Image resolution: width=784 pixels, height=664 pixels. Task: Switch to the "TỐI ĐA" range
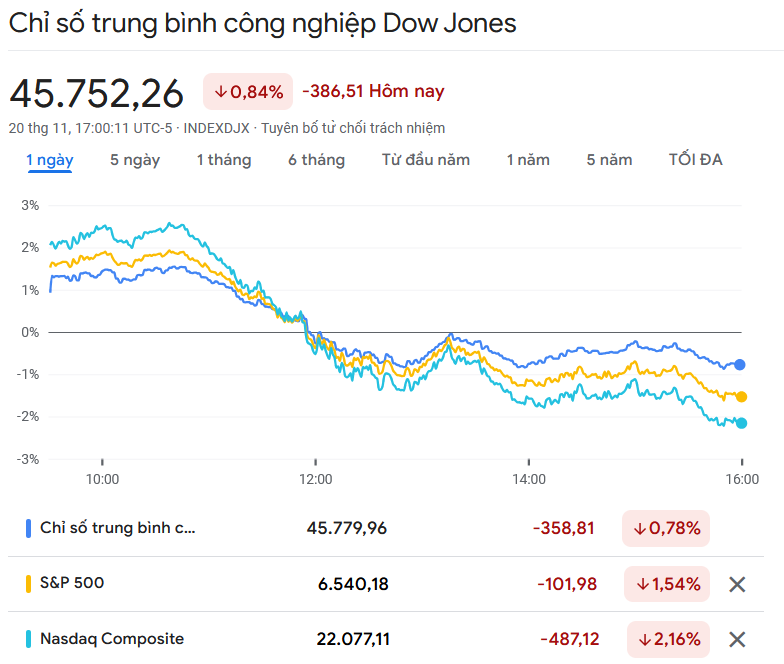pyautogui.click(x=696, y=160)
